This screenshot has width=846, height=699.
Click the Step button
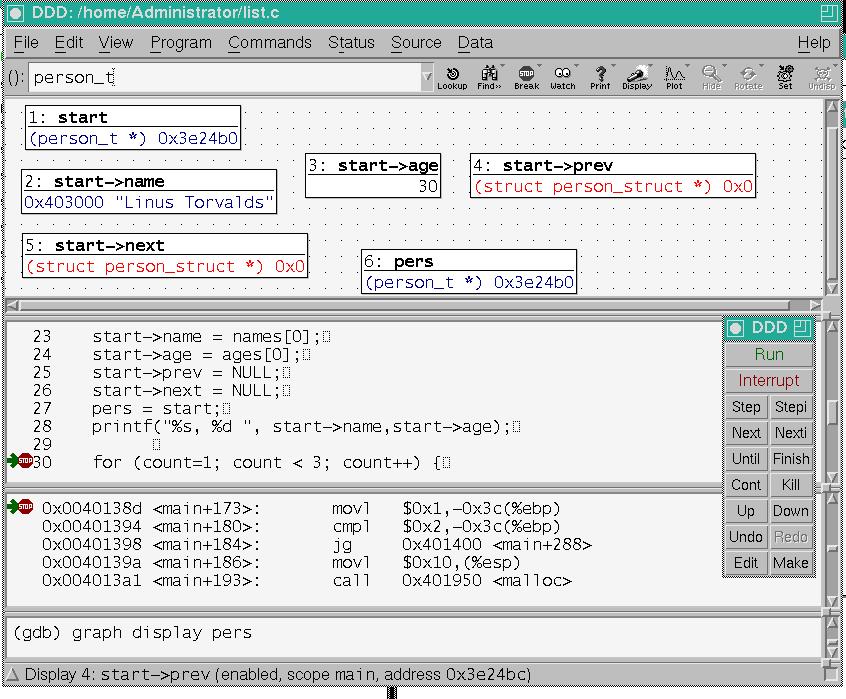pos(746,407)
